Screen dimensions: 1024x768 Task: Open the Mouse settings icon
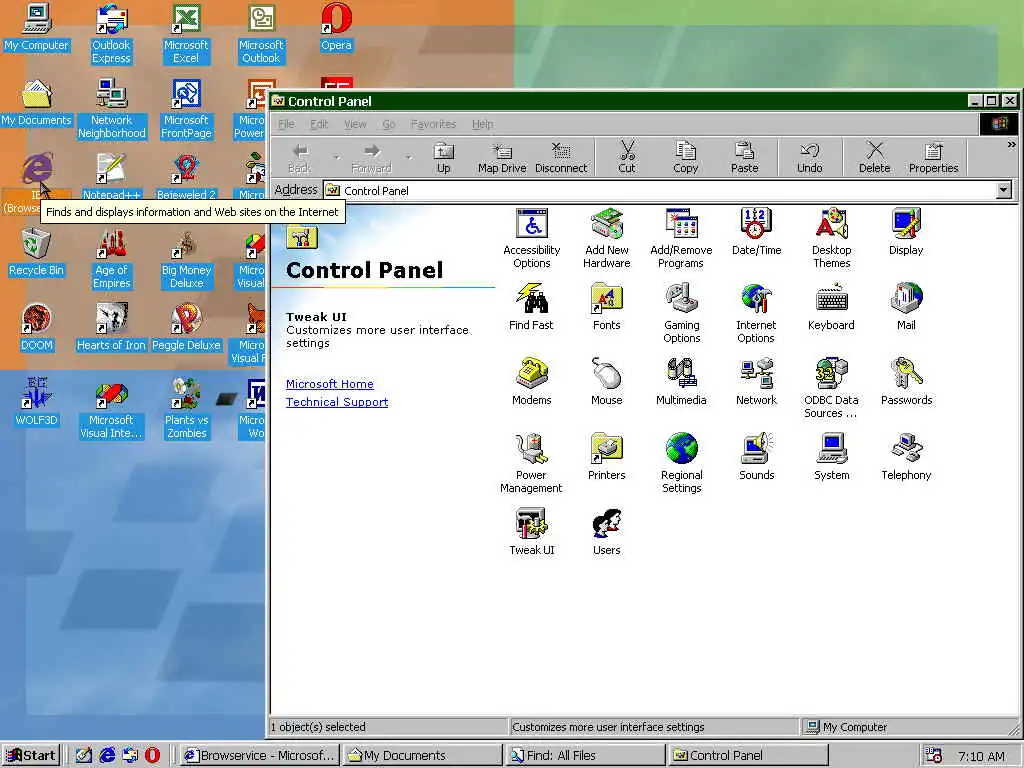pyautogui.click(x=607, y=381)
